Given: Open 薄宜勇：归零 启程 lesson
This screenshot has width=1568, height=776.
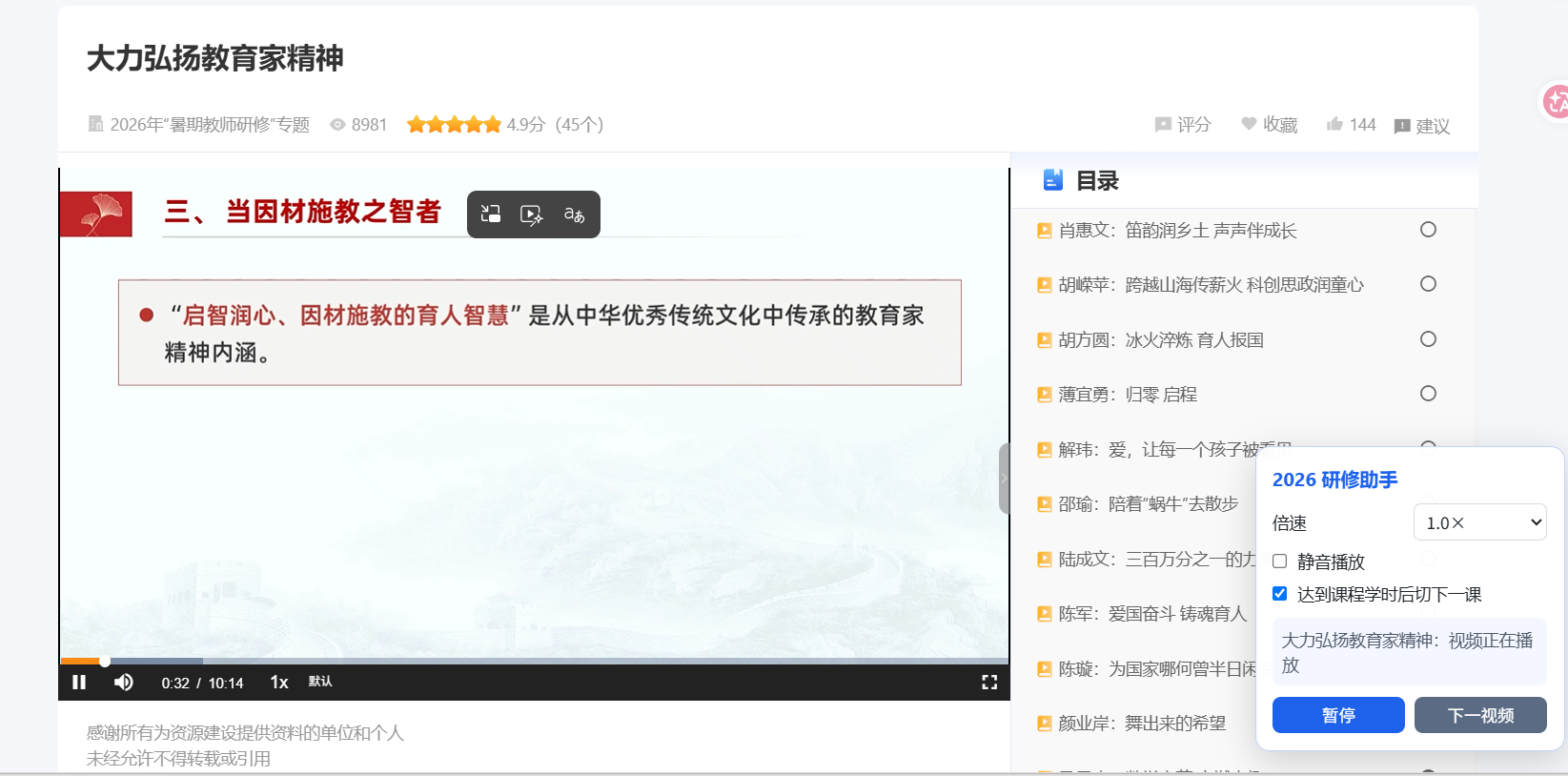Looking at the screenshot, I should click(x=1128, y=395).
